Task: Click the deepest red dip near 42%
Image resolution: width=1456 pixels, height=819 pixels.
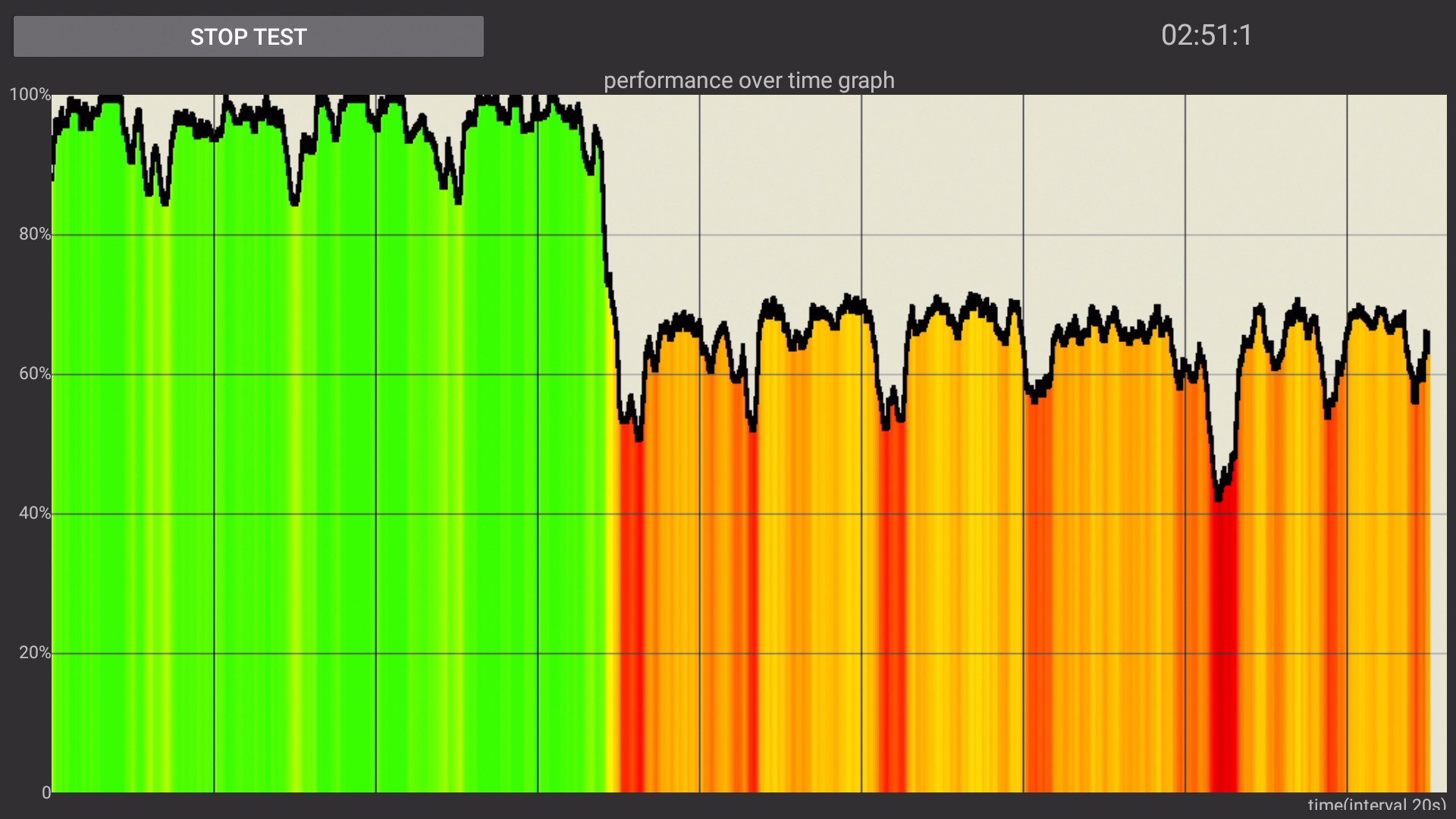Action: pos(1219,493)
